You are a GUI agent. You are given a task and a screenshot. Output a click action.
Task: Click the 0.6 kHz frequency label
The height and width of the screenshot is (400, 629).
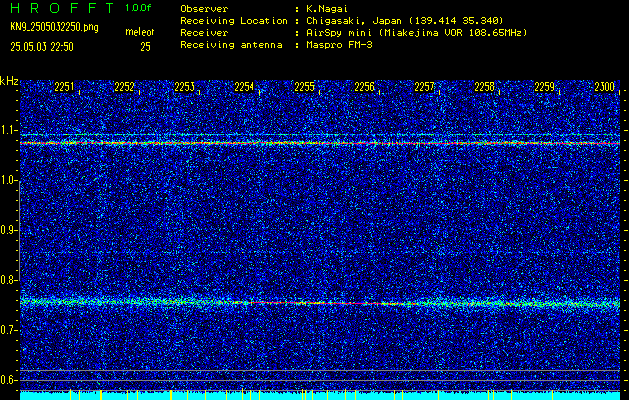pyautogui.click(x=8, y=380)
